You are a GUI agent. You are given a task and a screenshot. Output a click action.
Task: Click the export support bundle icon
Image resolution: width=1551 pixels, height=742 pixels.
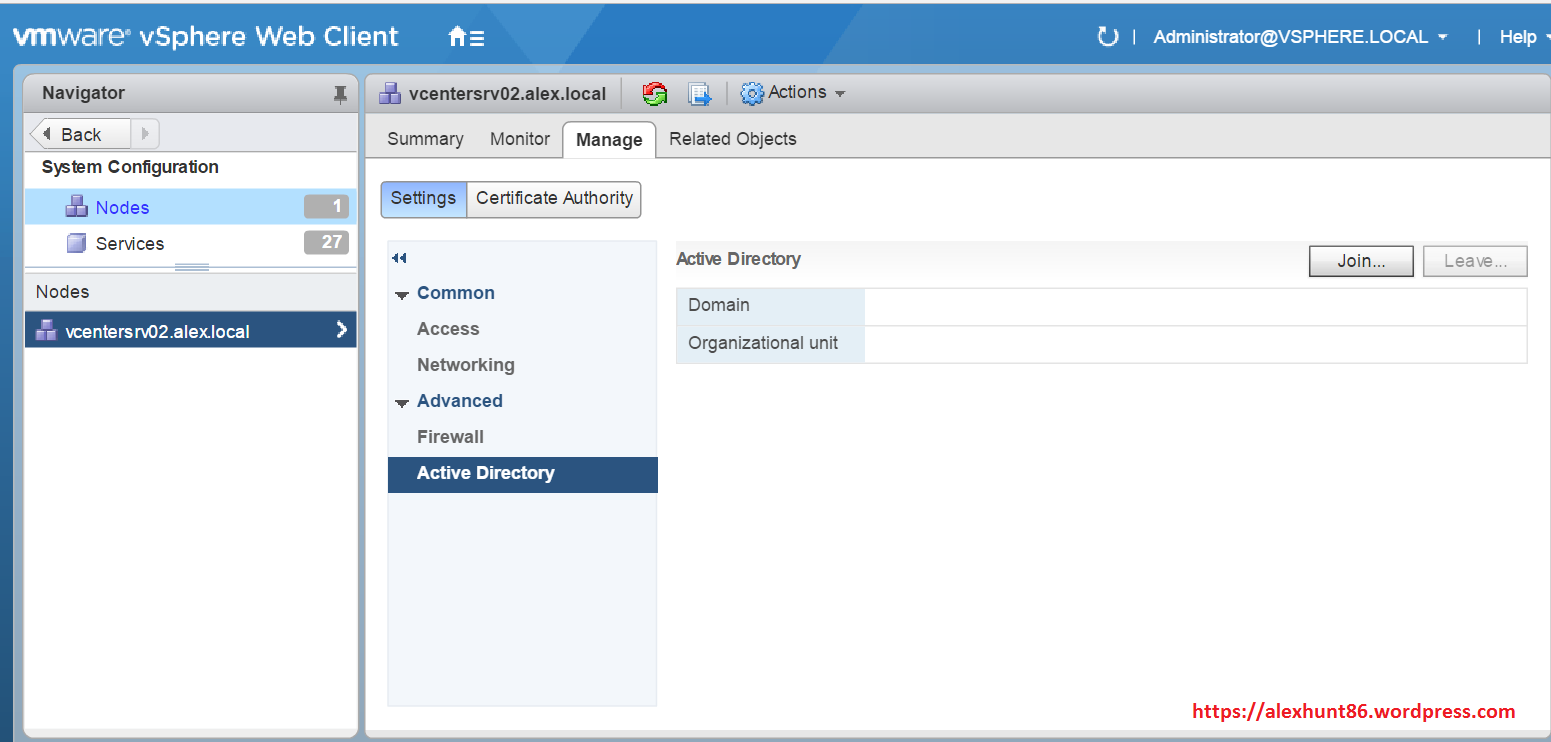pyautogui.click(x=699, y=94)
